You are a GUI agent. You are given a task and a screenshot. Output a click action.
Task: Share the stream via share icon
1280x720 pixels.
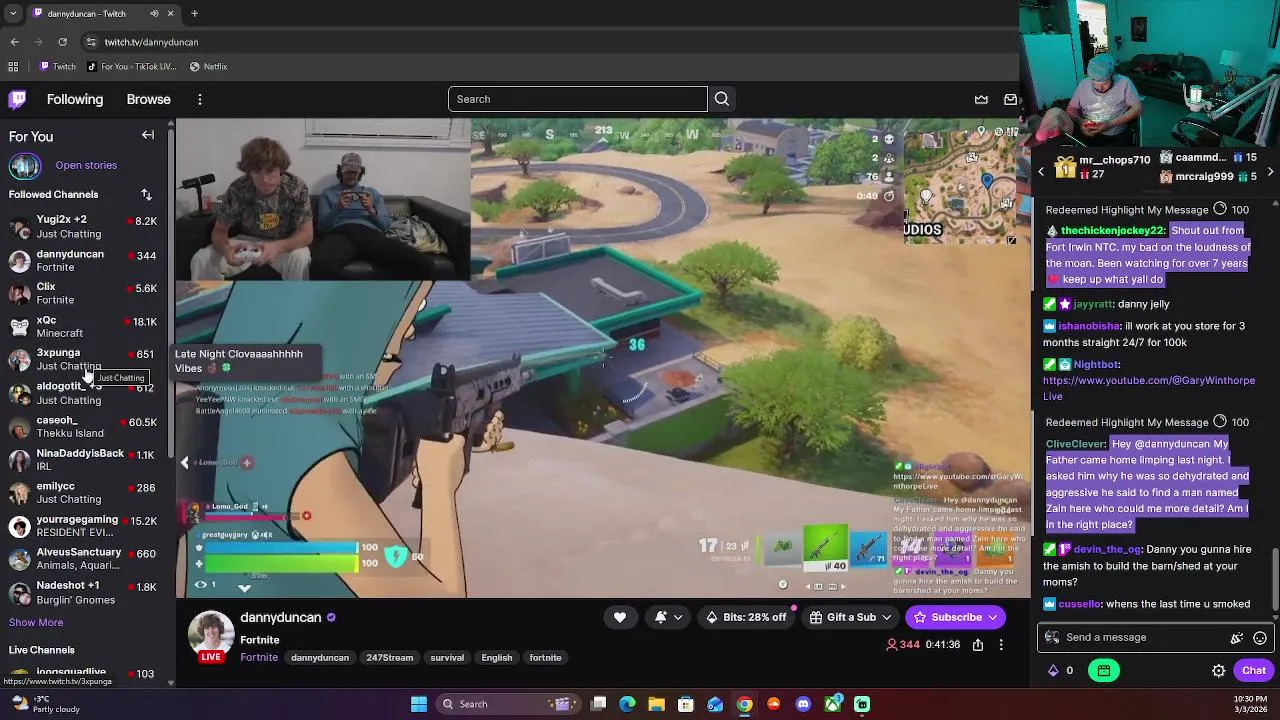point(978,645)
